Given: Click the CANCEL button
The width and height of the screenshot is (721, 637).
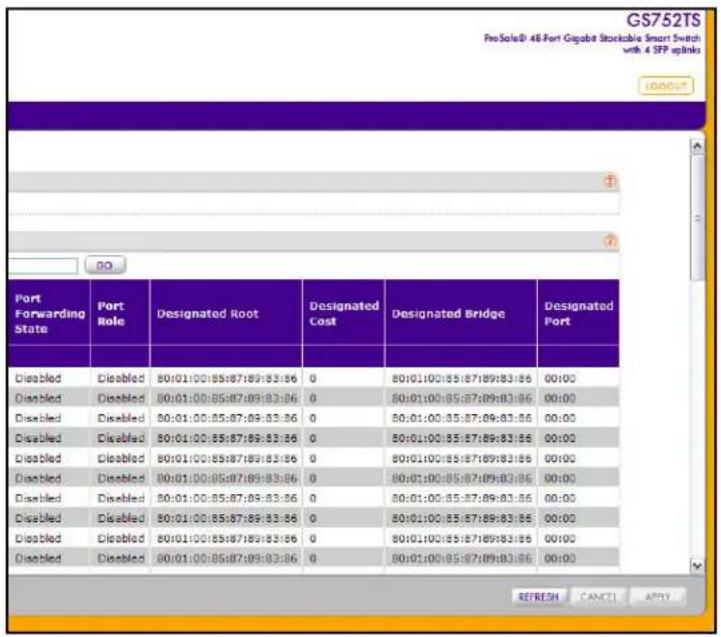Looking at the screenshot, I should coord(598,597).
